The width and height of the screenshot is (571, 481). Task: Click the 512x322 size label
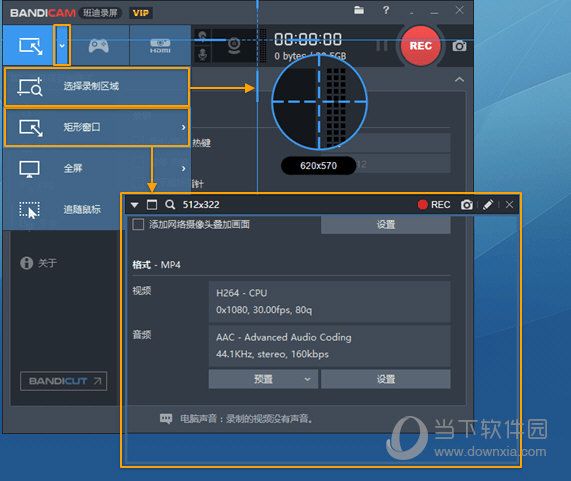(201, 205)
